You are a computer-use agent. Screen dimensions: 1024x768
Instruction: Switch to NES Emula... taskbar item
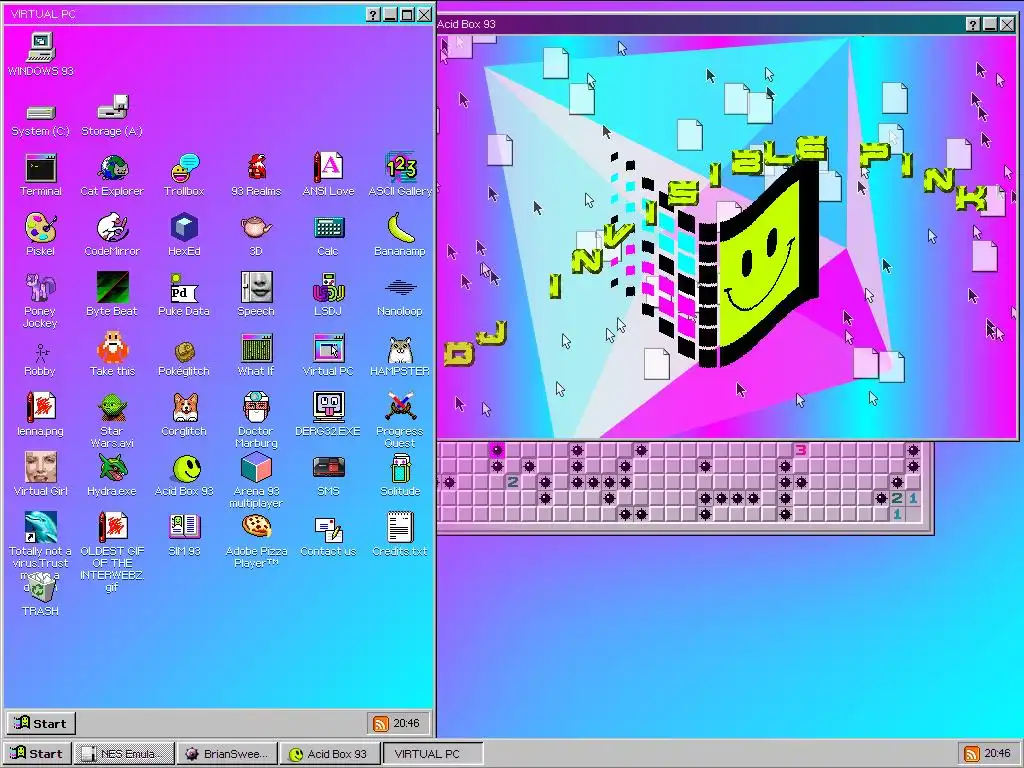(124, 753)
